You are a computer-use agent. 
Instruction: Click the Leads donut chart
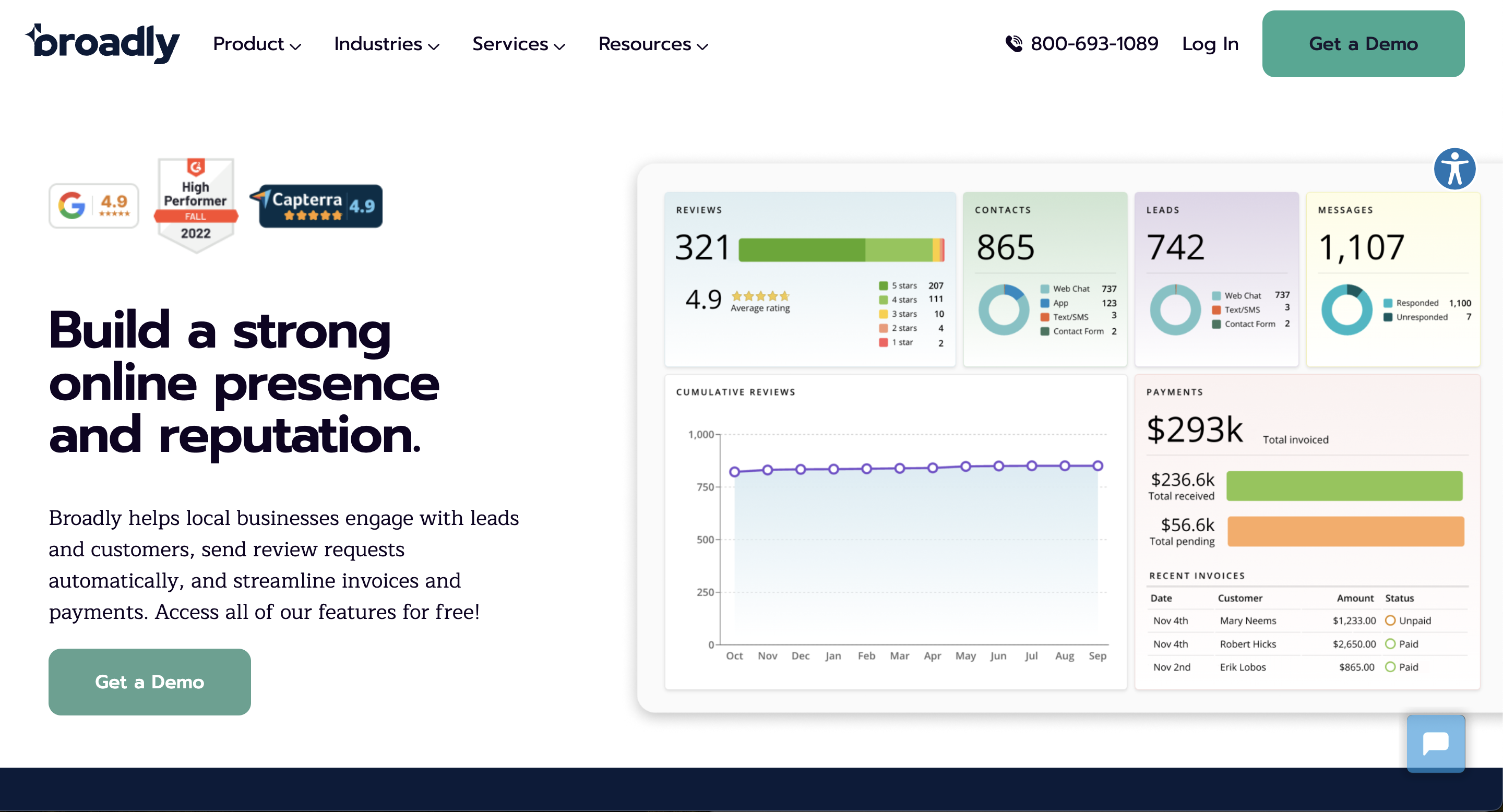1175,310
